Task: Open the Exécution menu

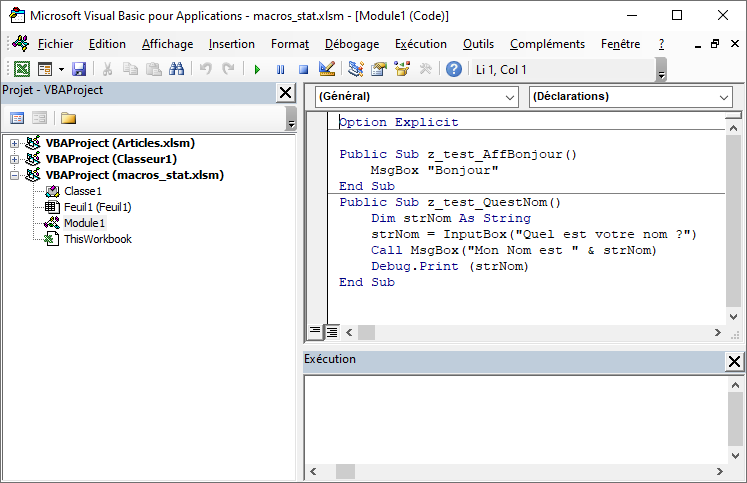Action: 421,44
